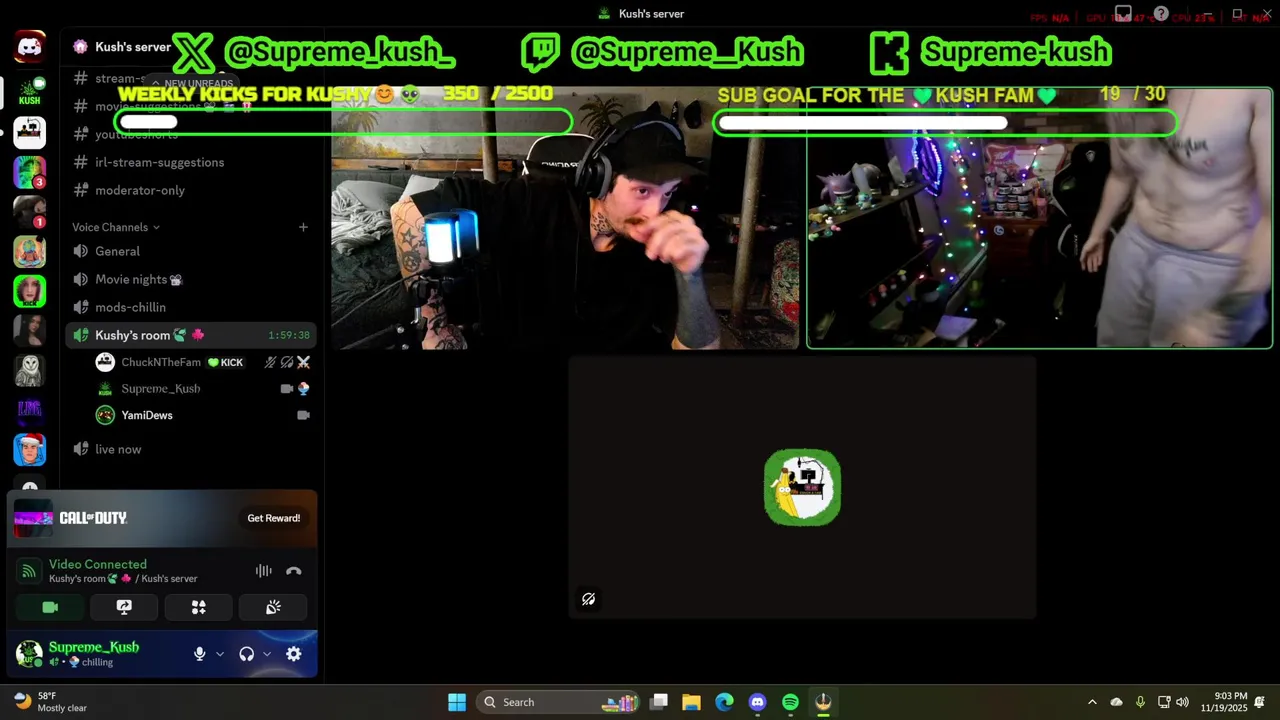The height and width of the screenshot is (720, 1280).
Task: Open weather widget showing 58°F
Action: point(50,702)
